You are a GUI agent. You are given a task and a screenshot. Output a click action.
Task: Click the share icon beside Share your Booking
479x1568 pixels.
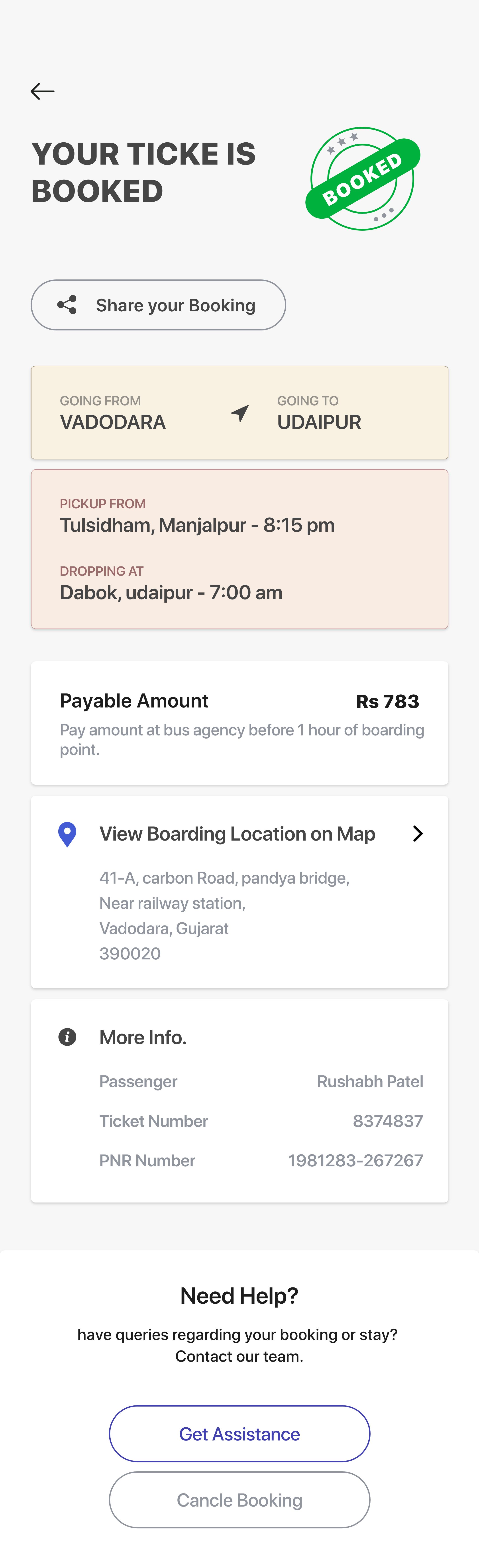[x=67, y=305]
